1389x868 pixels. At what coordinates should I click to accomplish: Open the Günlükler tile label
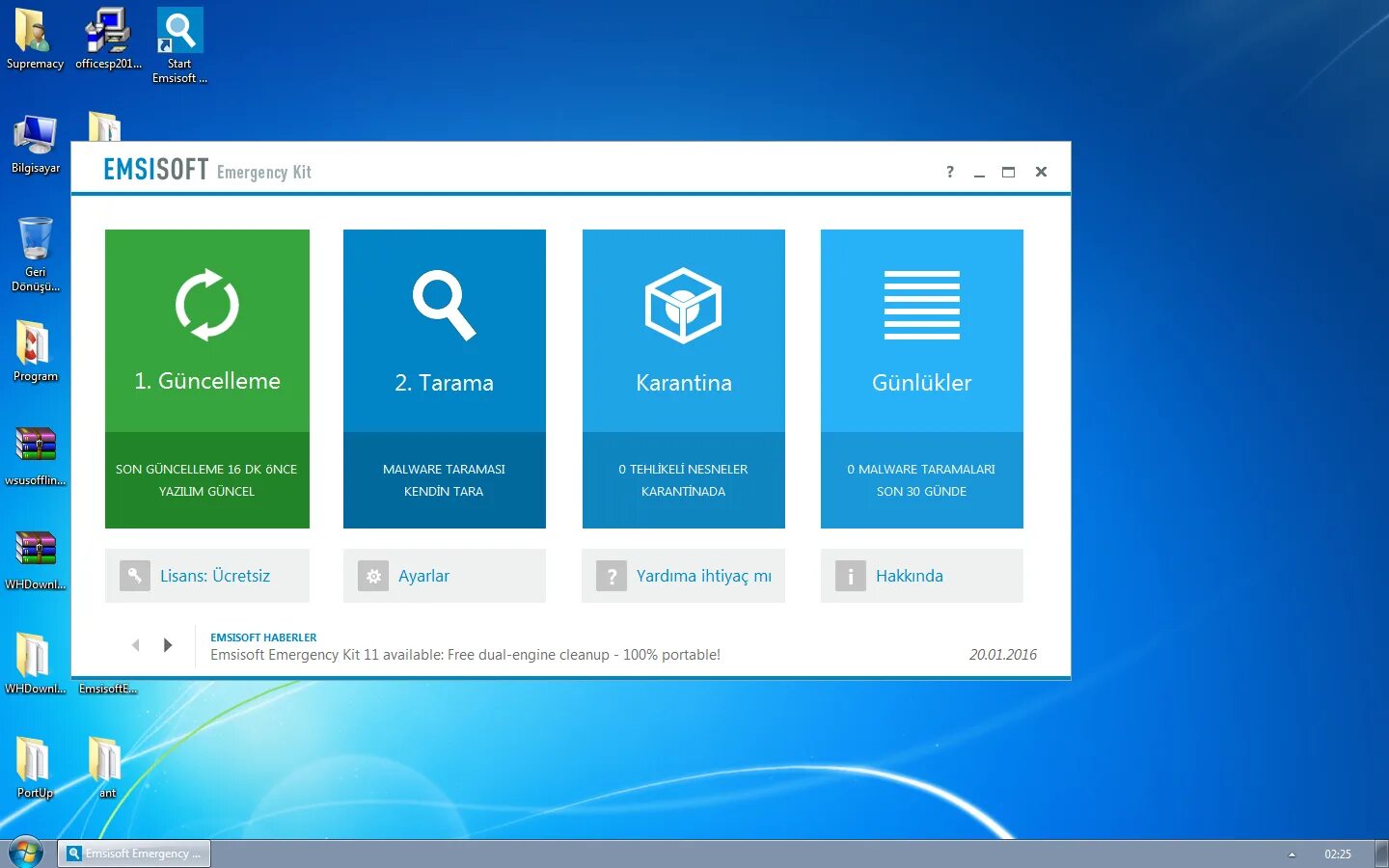tap(921, 383)
